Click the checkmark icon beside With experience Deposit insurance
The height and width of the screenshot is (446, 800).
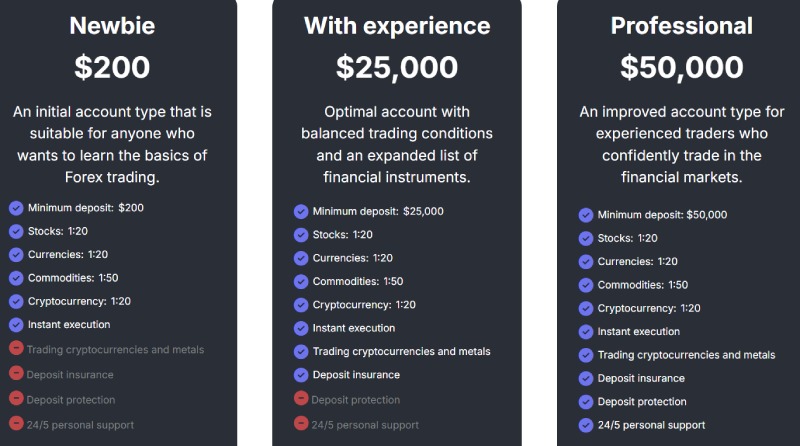301,375
